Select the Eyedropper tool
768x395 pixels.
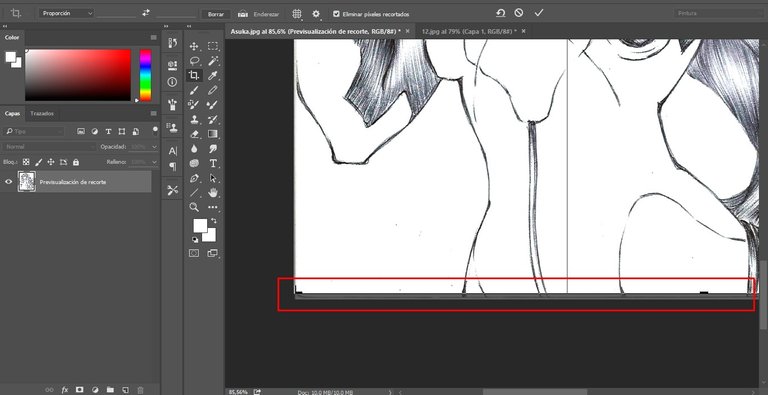click(213, 75)
